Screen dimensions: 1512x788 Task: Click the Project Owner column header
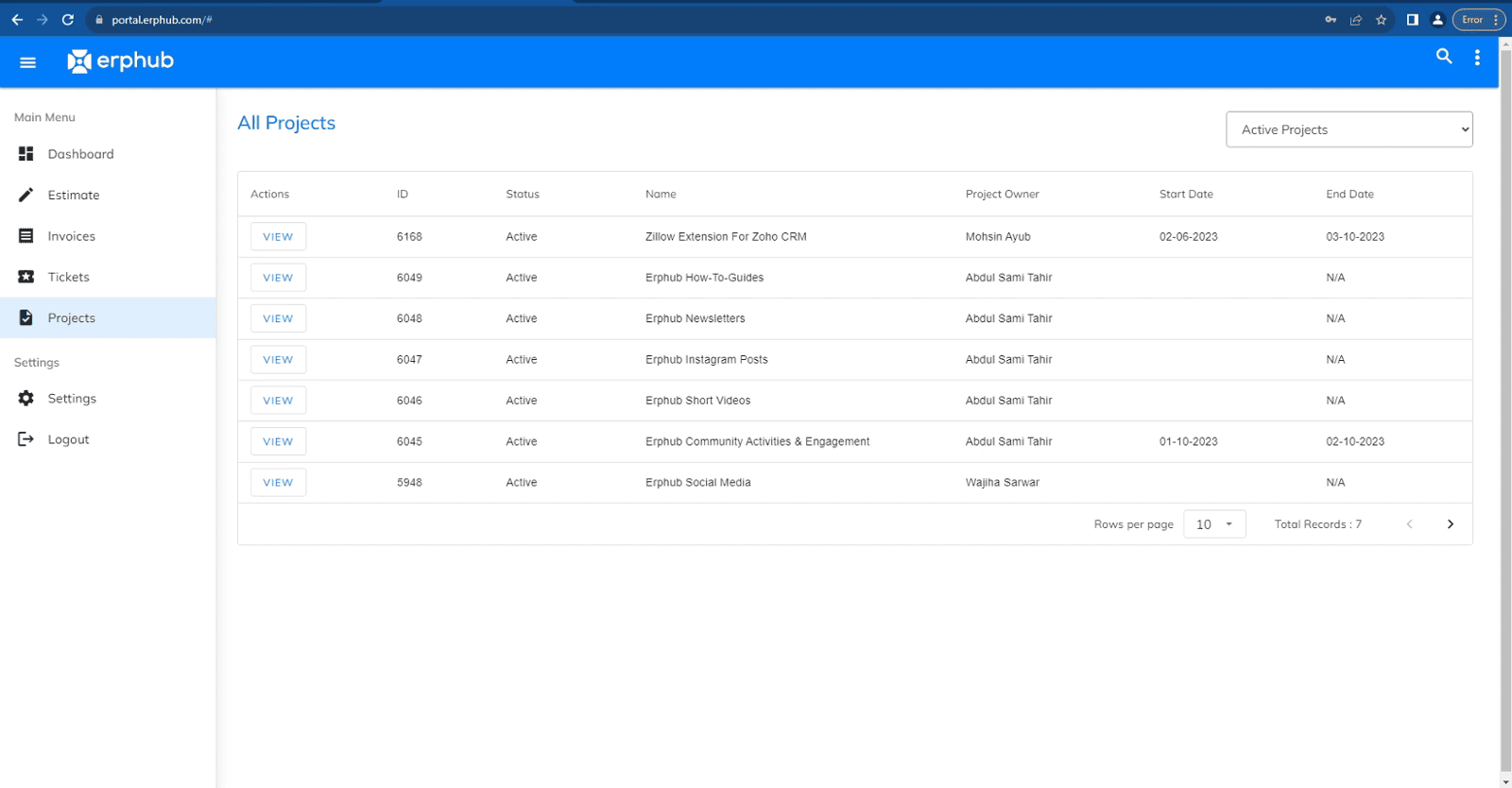pos(1002,195)
